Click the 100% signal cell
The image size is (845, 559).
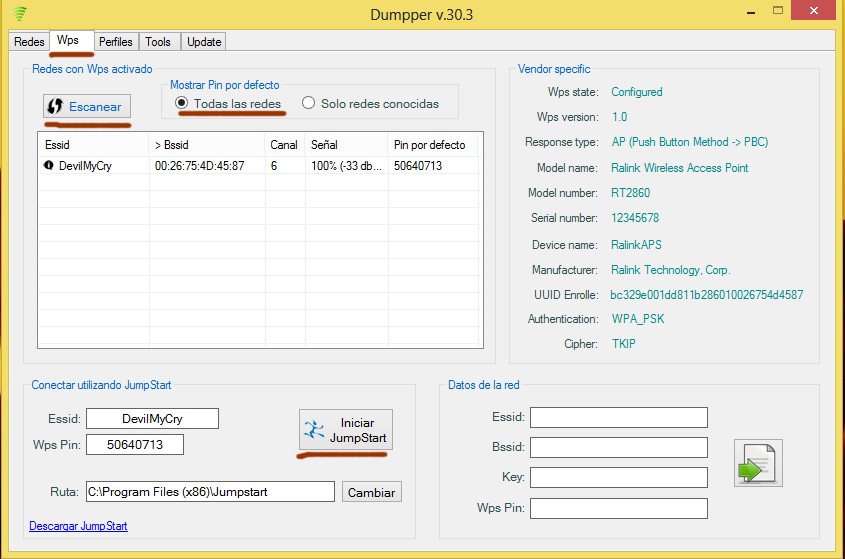point(346,165)
